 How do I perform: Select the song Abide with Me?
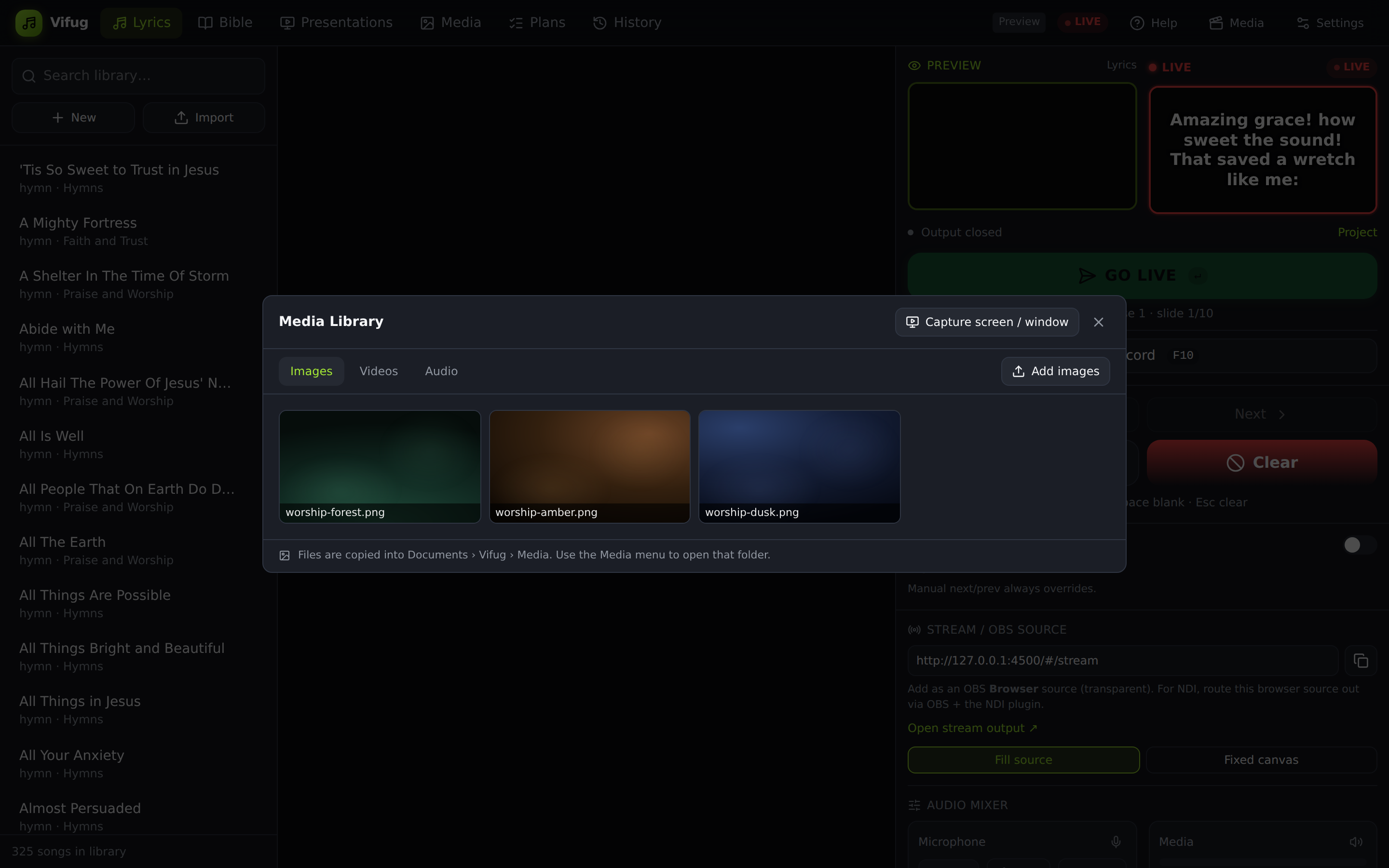pyautogui.click(x=138, y=338)
